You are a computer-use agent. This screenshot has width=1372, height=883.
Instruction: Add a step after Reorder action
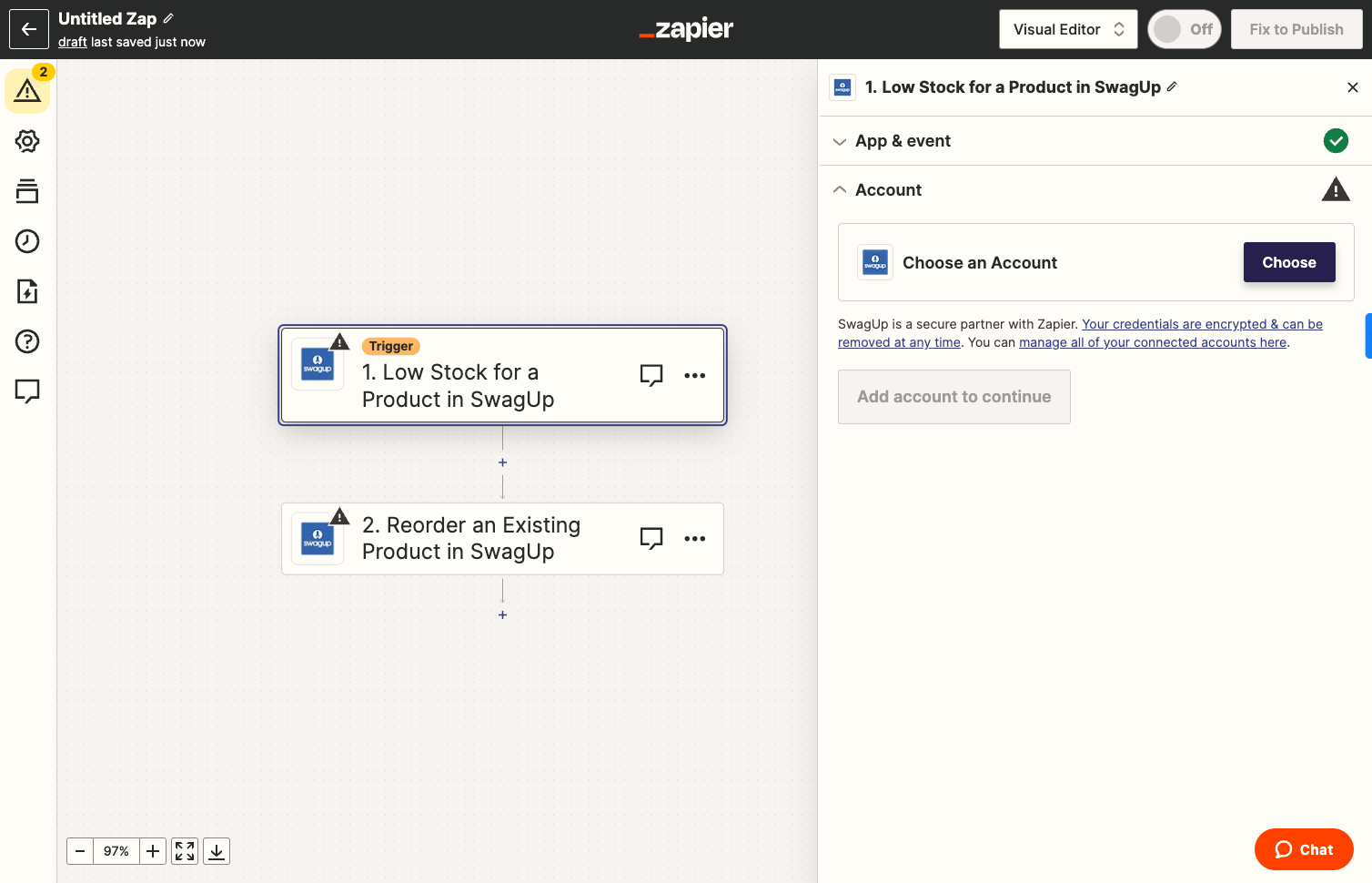(x=502, y=614)
